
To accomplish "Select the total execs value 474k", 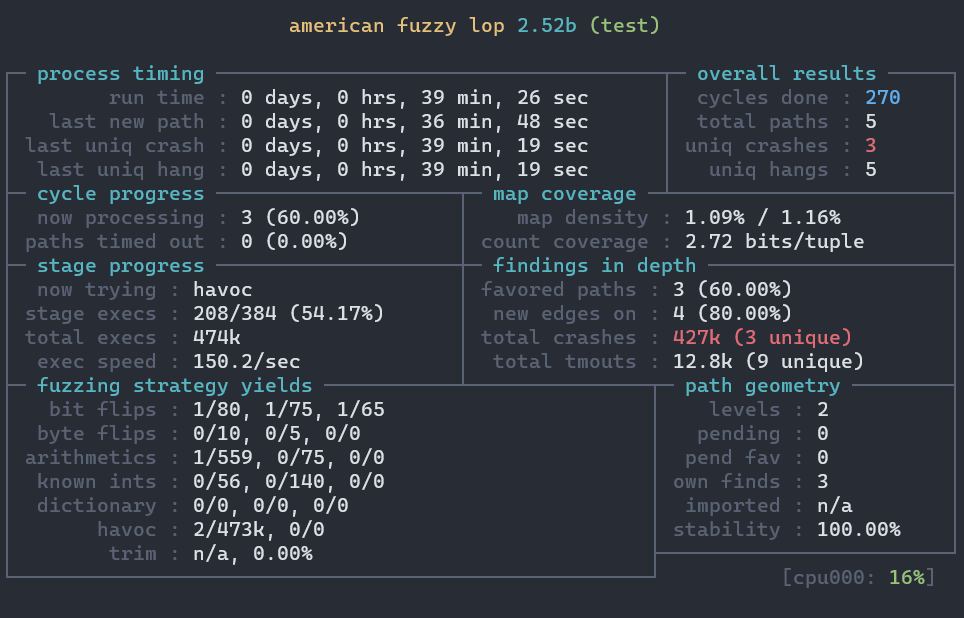I will 216,338.
